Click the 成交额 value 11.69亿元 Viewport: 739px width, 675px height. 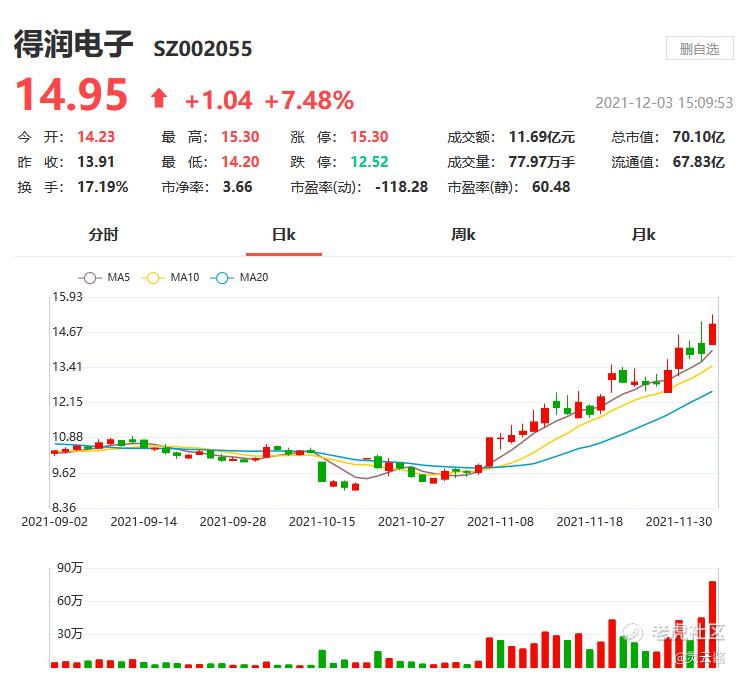click(x=542, y=137)
